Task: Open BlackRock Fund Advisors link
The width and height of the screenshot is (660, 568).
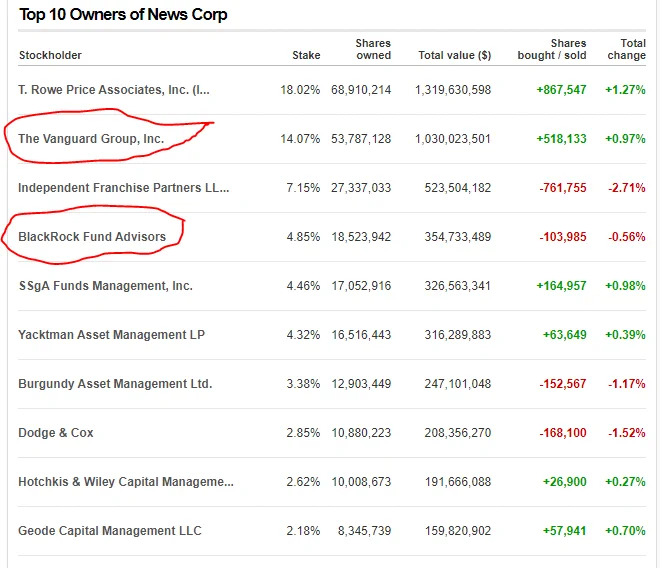Action: [92, 237]
